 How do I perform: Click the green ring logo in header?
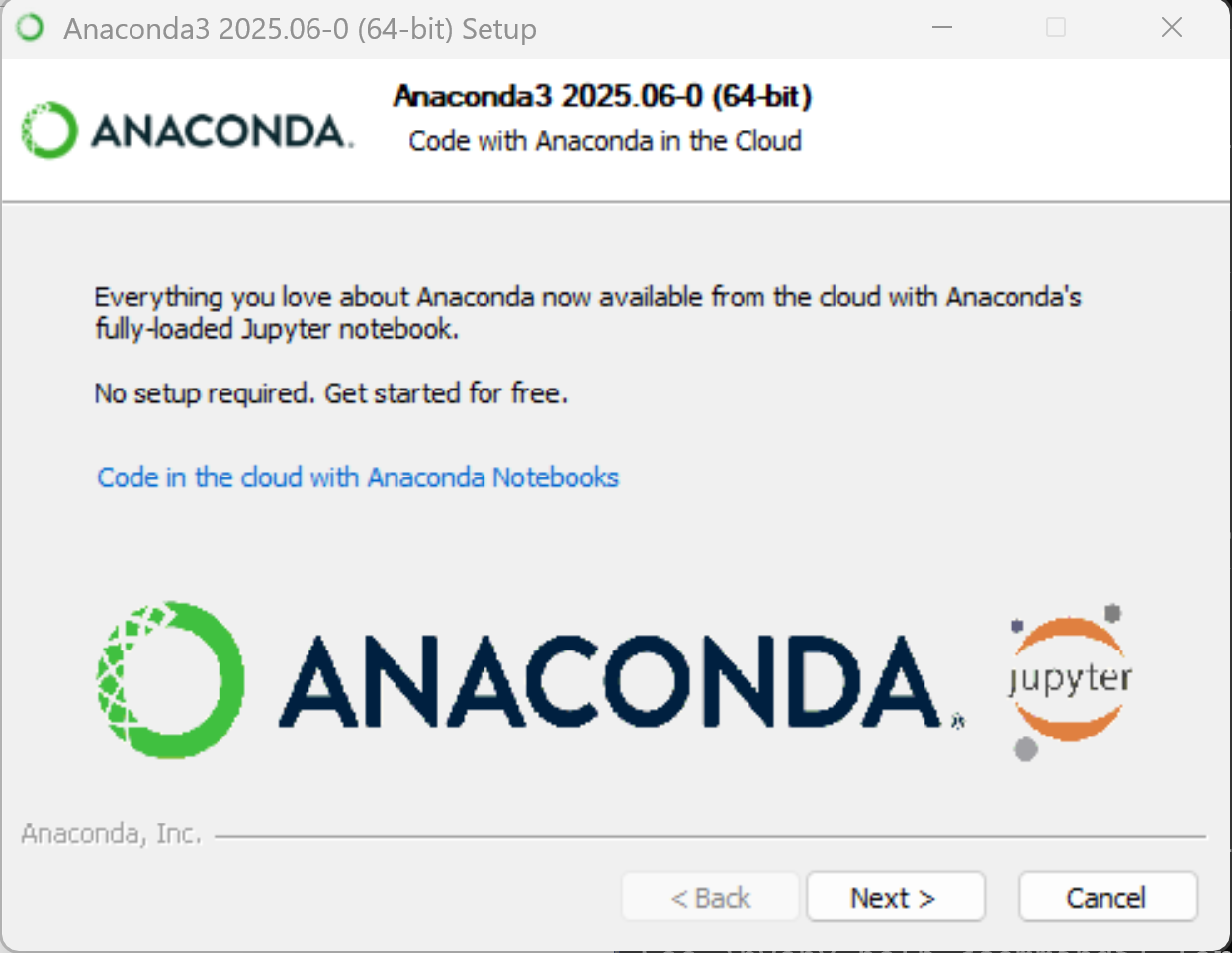pyautogui.click(x=48, y=130)
